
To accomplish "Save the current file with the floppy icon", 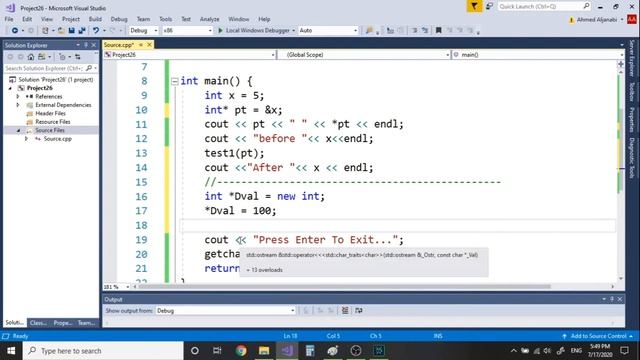I will tap(71, 31).
